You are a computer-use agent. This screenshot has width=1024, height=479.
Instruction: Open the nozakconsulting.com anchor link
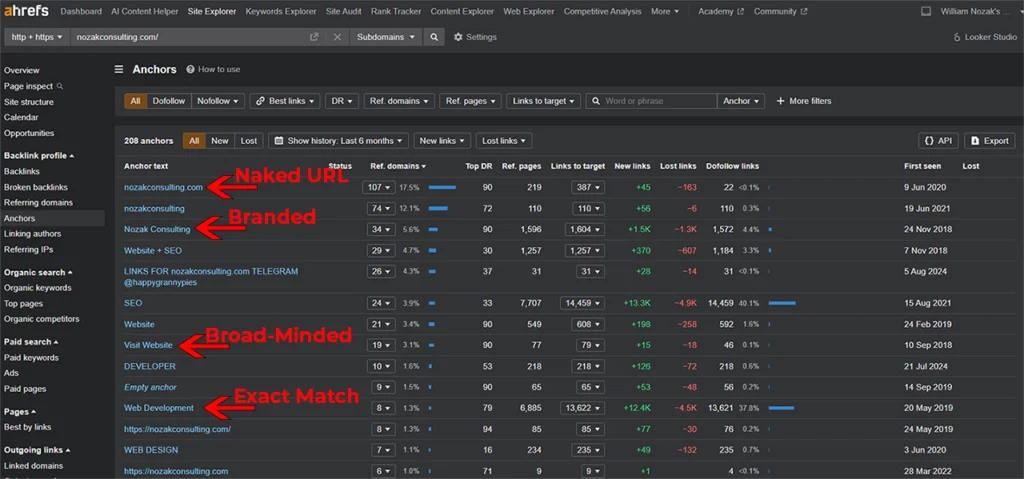[x=163, y=188]
